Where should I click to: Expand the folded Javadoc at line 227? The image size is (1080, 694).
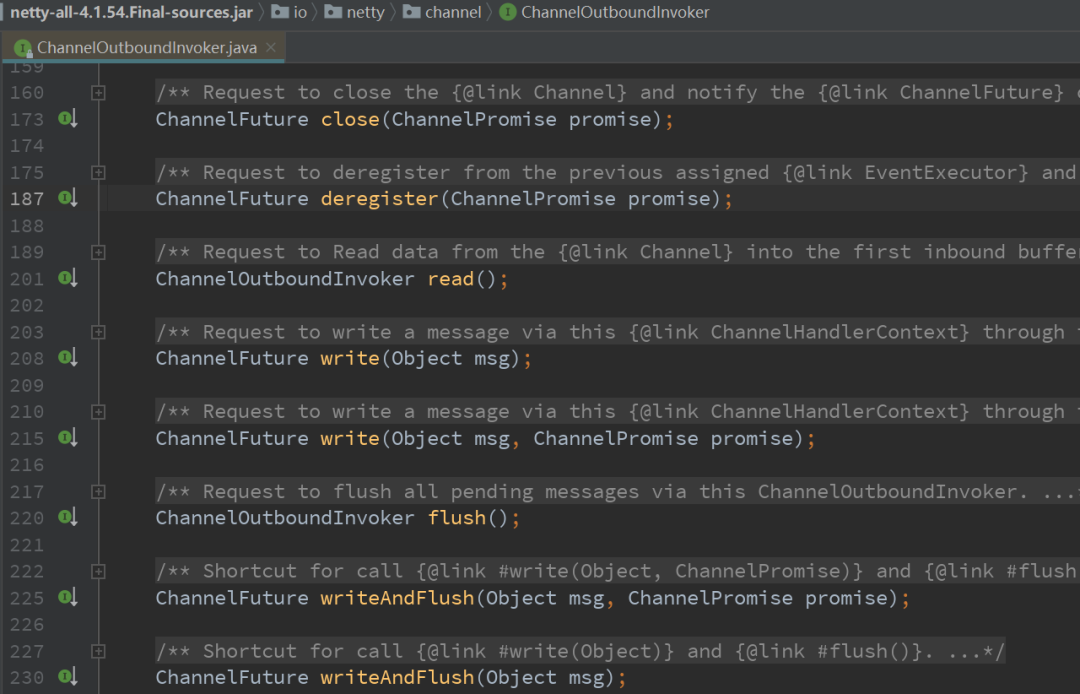pyautogui.click(x=98, y=651)
